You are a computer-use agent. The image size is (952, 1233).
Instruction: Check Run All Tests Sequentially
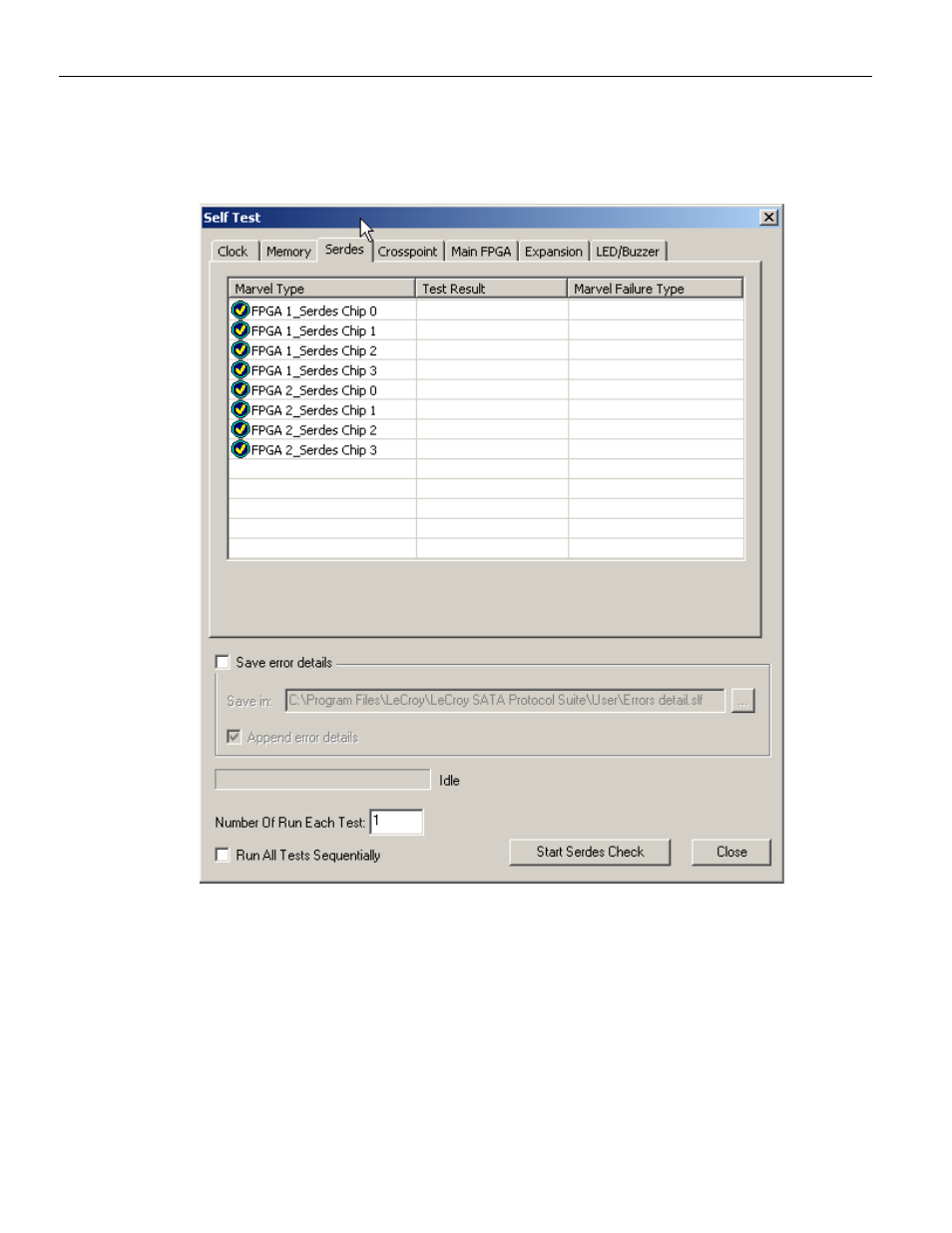tap(222, 856)
